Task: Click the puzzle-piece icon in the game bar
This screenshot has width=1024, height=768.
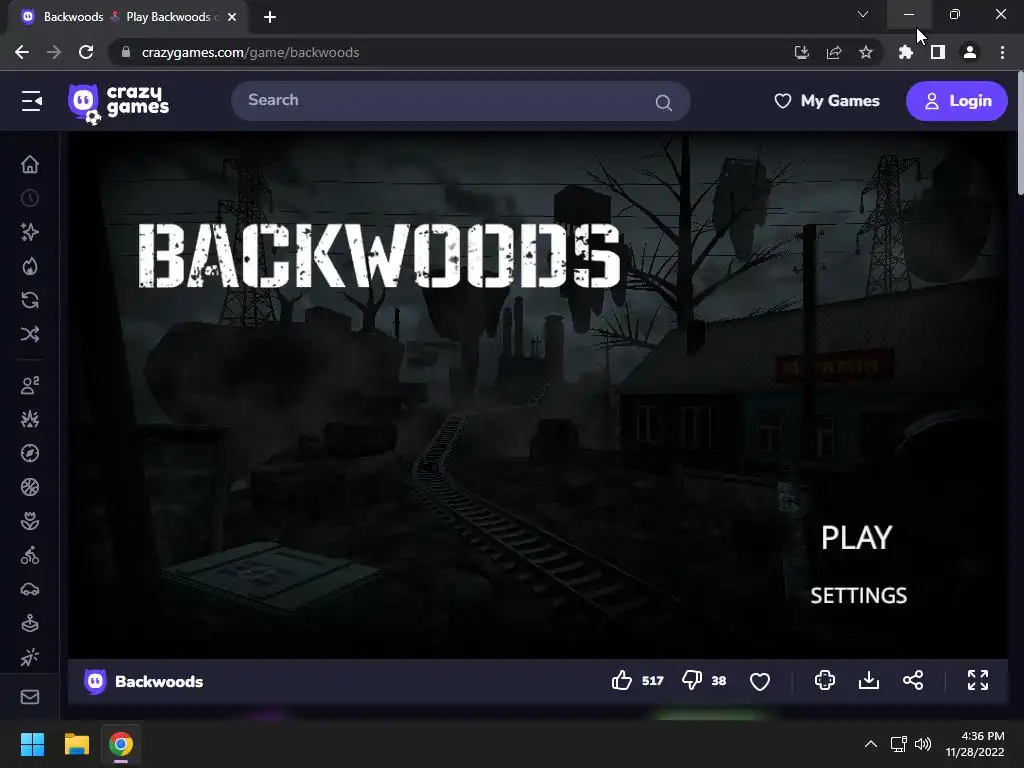Action: coord(825,680)
